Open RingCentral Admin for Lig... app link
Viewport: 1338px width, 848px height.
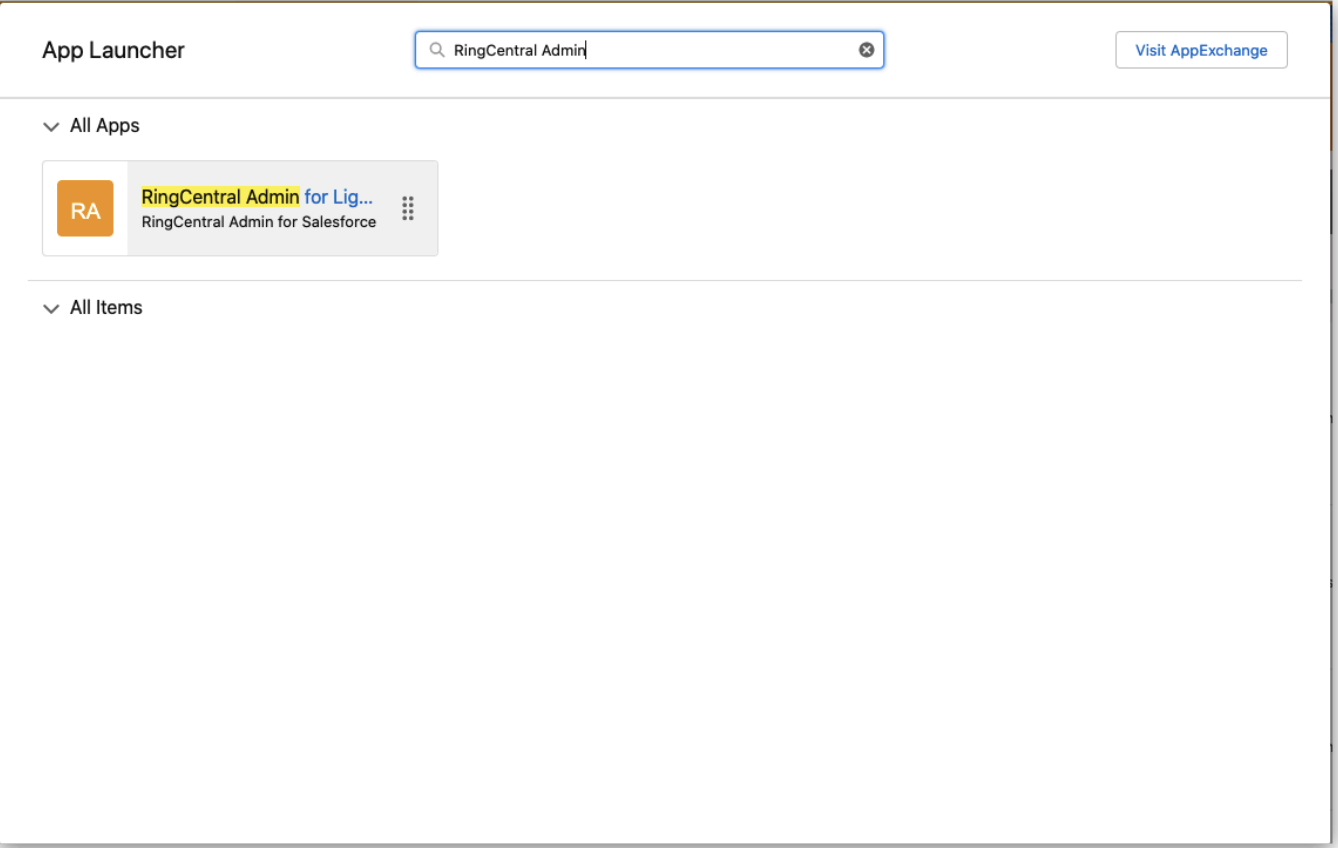point(257,197)
